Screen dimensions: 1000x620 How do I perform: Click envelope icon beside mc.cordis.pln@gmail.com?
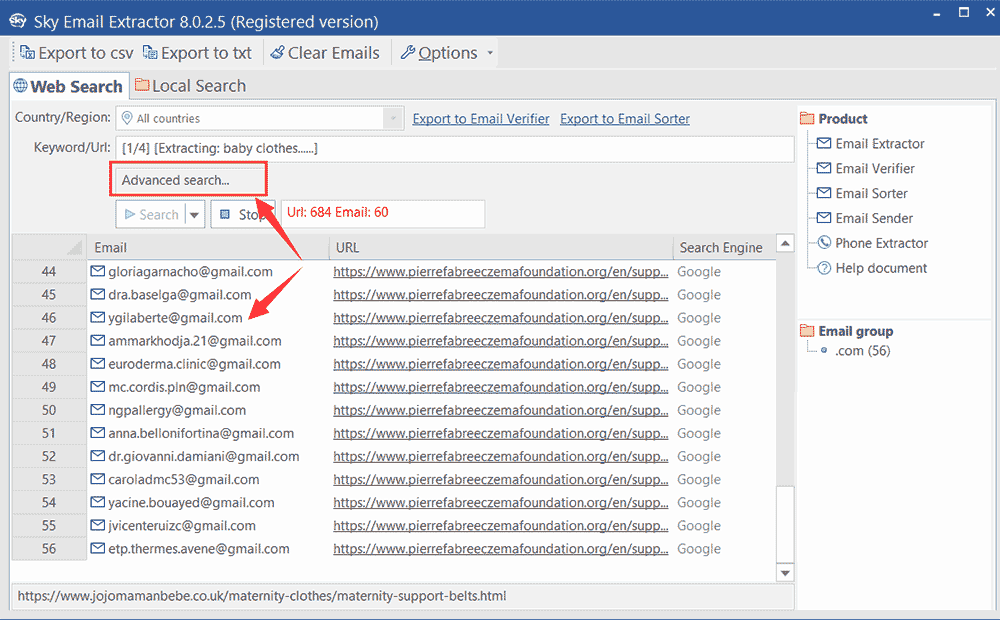[x=98, y=387]
